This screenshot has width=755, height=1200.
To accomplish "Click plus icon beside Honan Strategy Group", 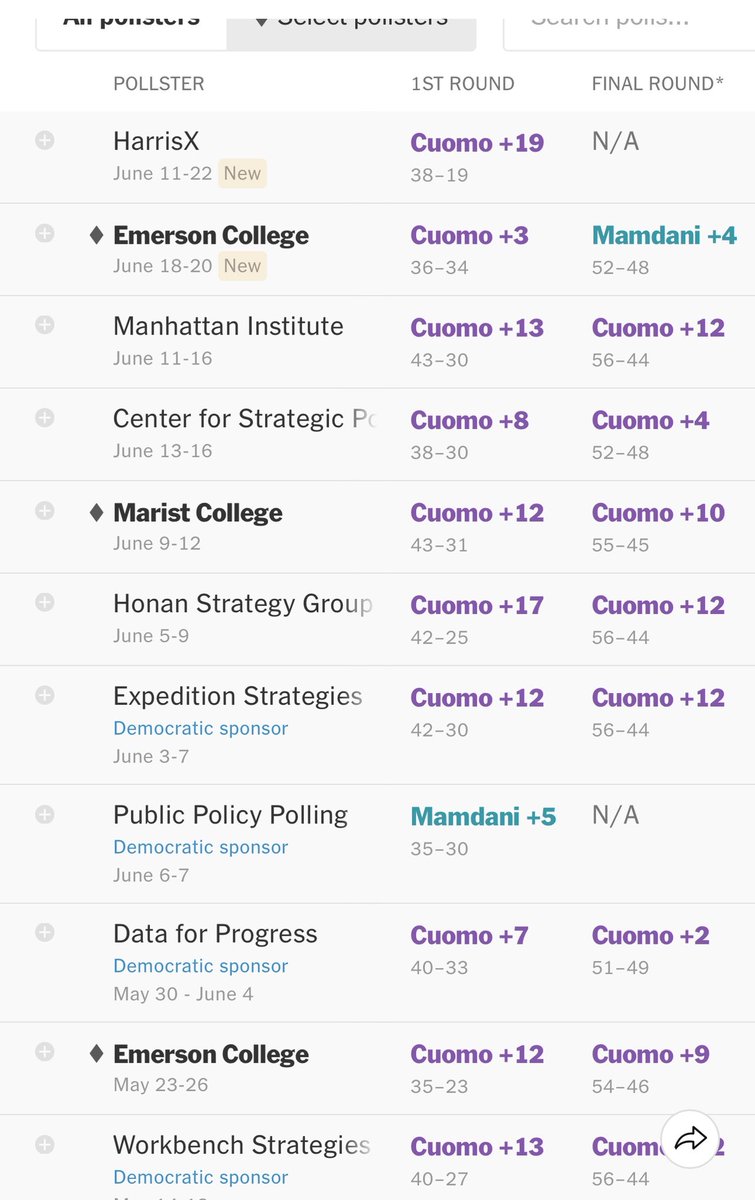I will 44,602.
